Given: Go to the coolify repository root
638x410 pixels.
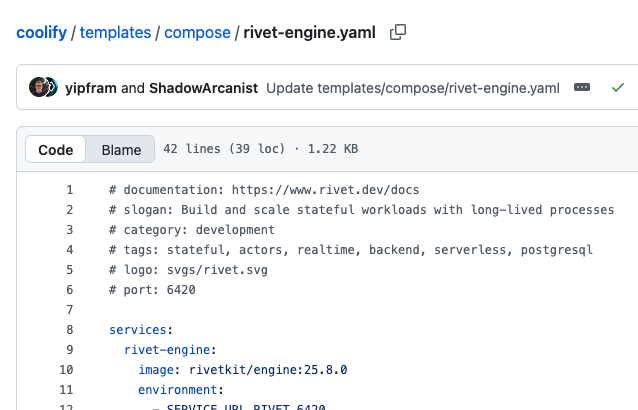Looking at the screenshot, I should (x=41, y=32).
